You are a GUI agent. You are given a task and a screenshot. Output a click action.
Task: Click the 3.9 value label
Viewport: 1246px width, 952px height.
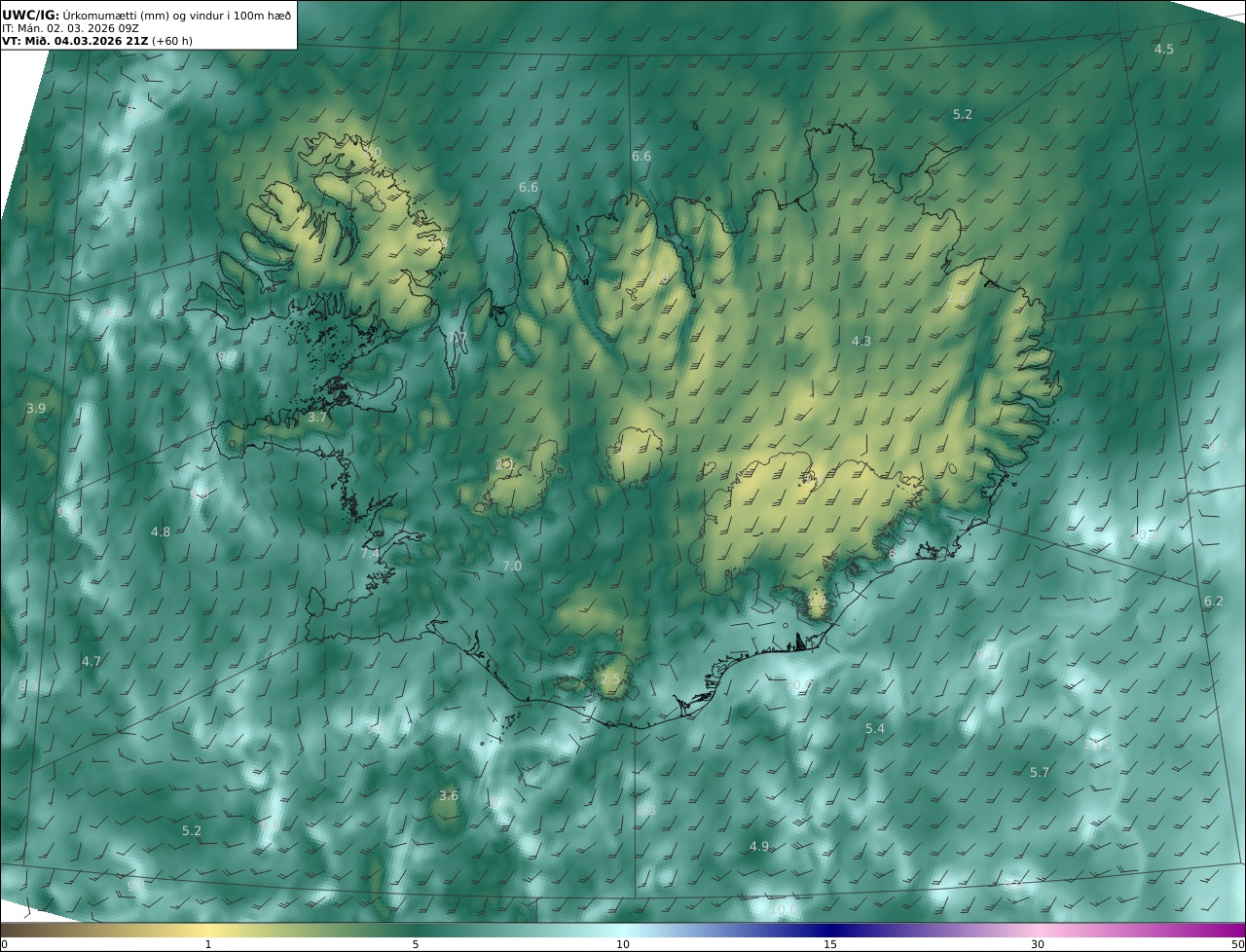click(36, 408)
